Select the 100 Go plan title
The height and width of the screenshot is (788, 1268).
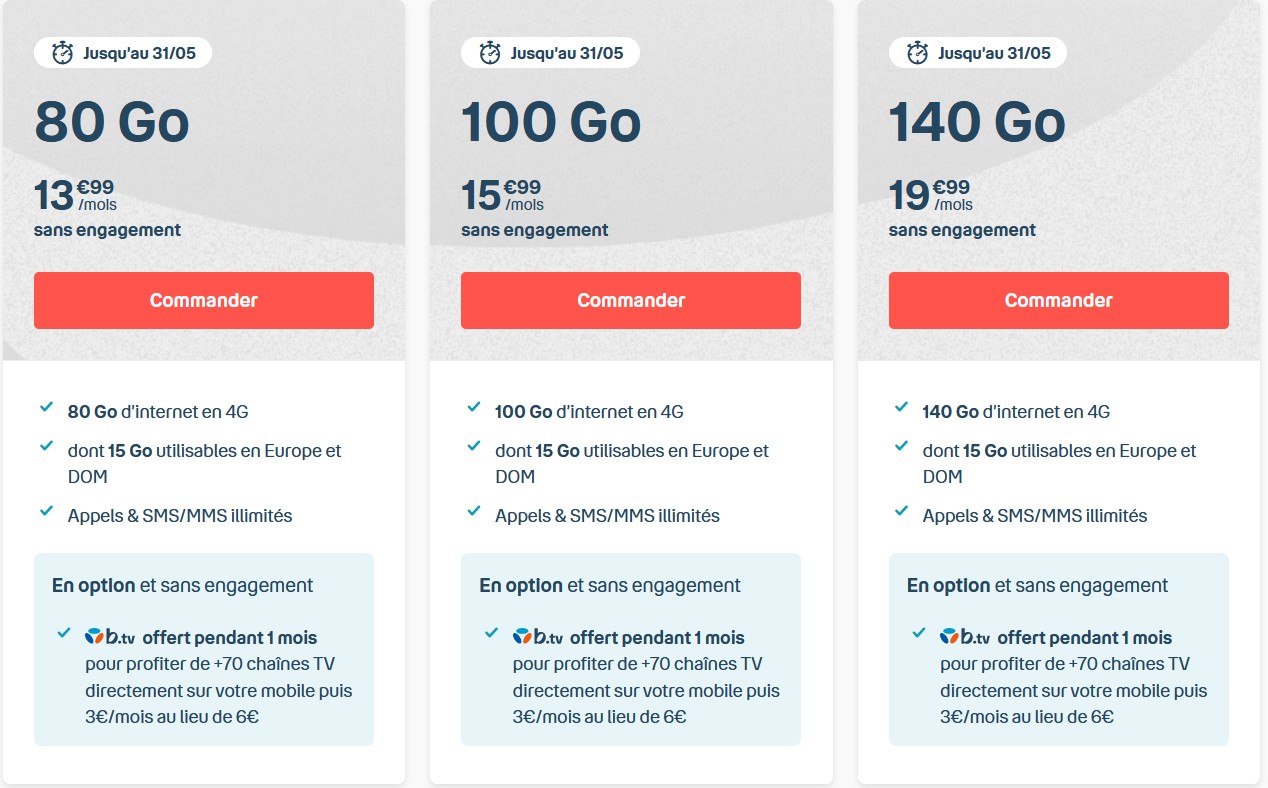click(551, 123)
